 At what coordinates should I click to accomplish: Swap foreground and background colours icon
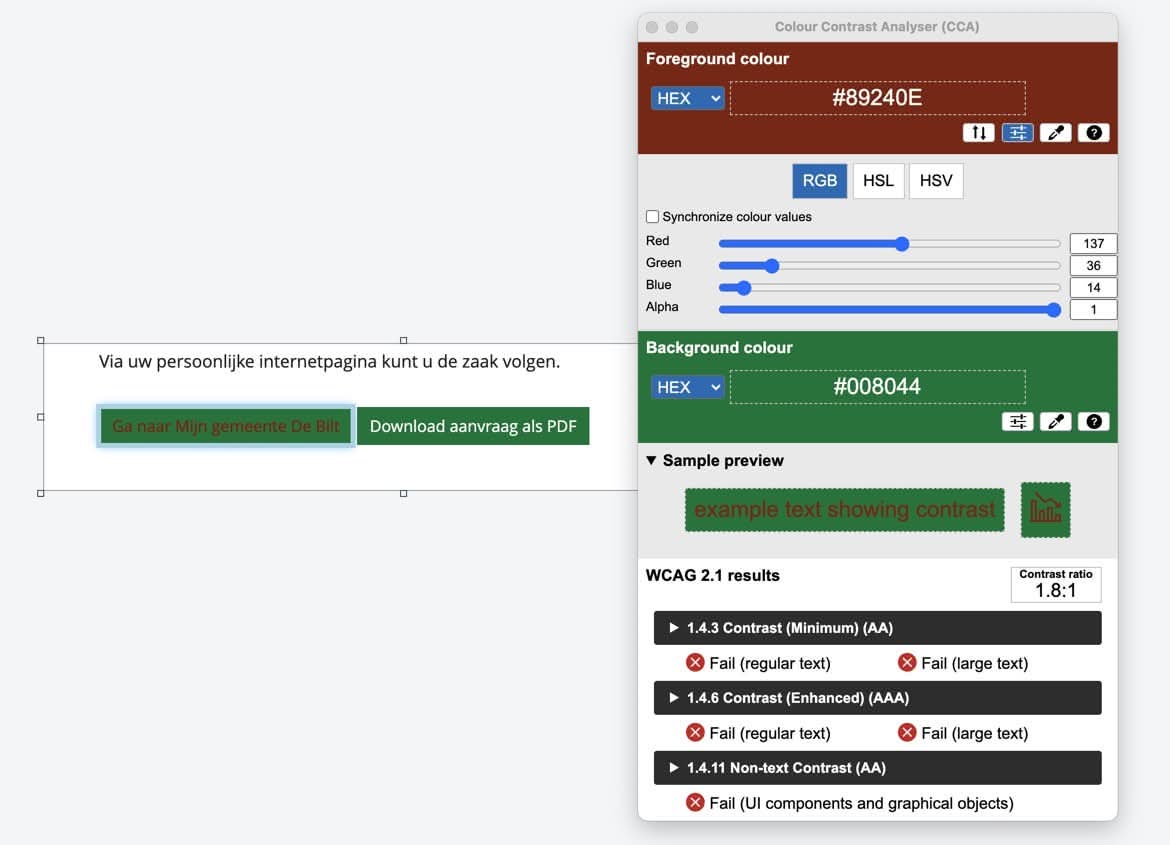[x=978, y=133]
